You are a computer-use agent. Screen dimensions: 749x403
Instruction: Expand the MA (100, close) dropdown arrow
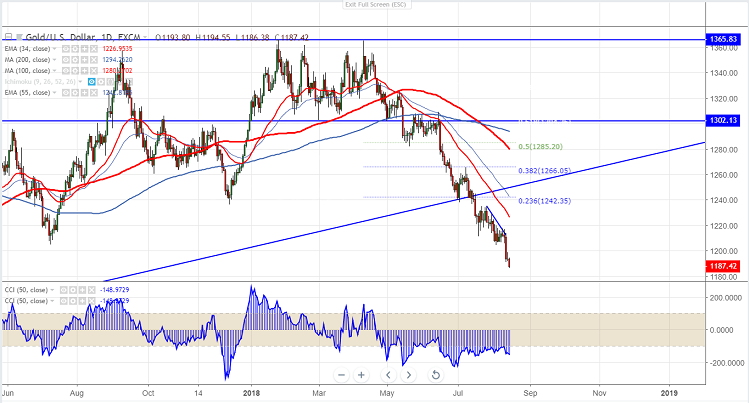(54, 71)
